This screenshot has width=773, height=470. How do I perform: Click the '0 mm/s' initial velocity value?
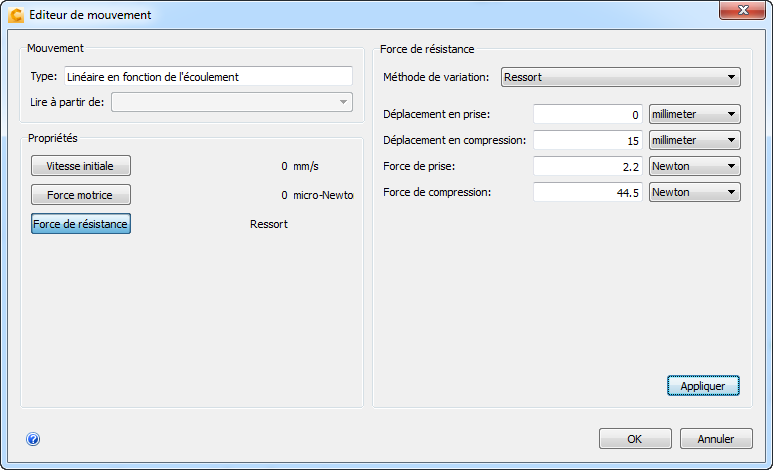300,166
